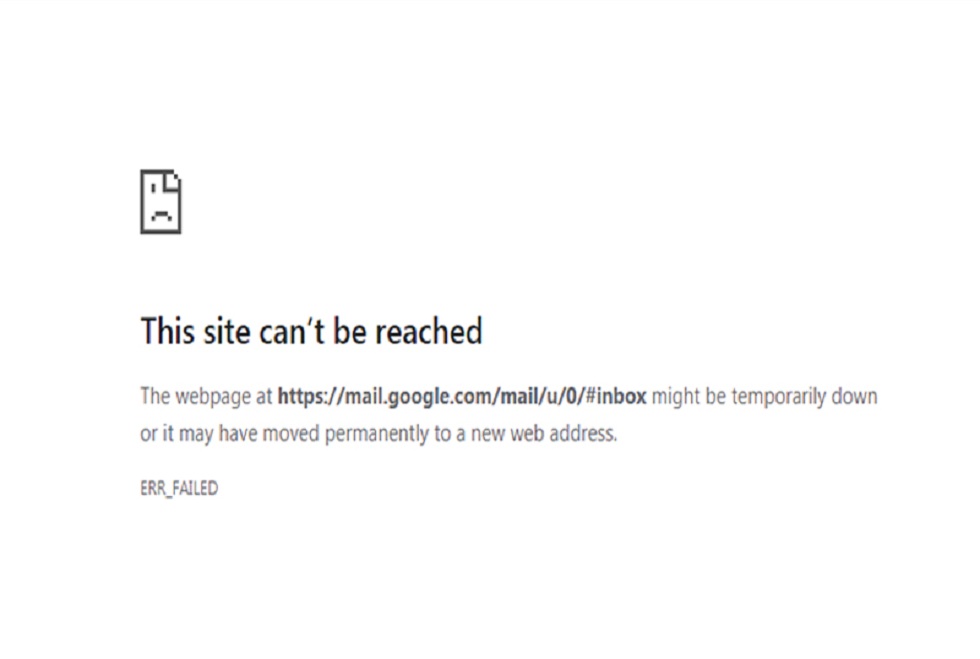
Task: Click the 'https://' prefix of the URL
Action: point(311,396)
